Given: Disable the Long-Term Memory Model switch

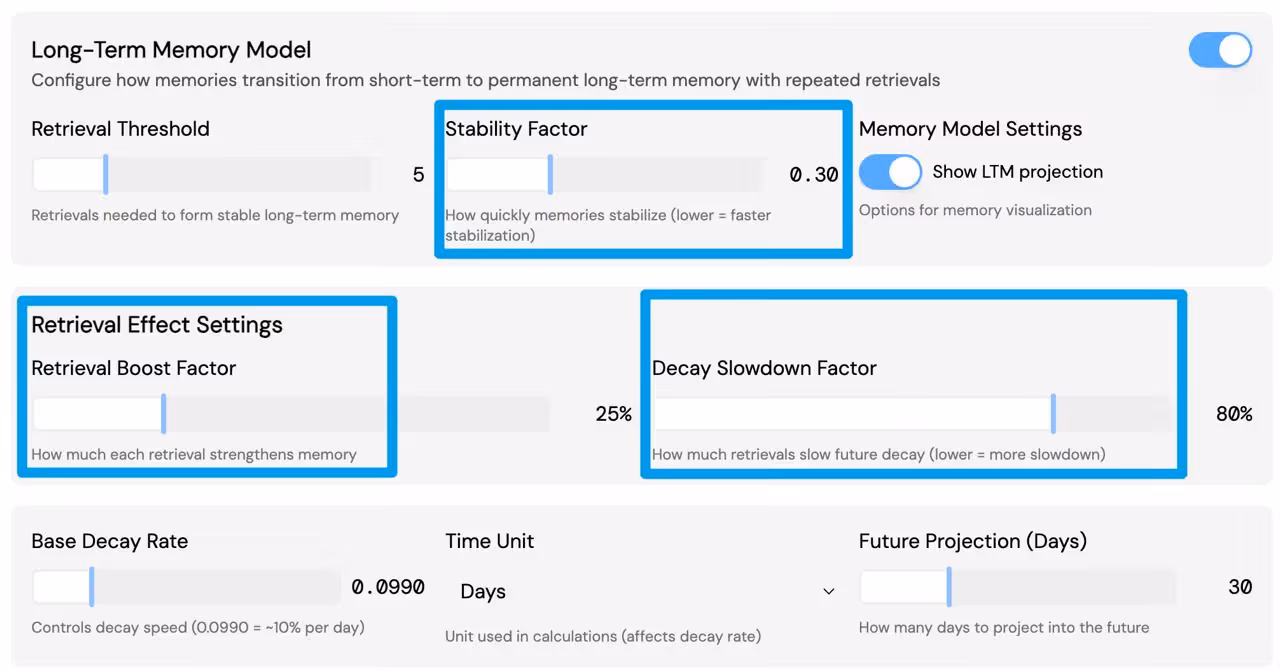Looking at the screenshot, I should point(1220,50).
